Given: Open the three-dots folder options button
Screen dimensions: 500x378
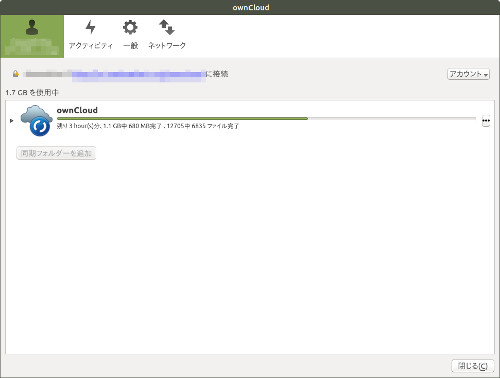Looking at the screenshot, I should coord(486,121).
